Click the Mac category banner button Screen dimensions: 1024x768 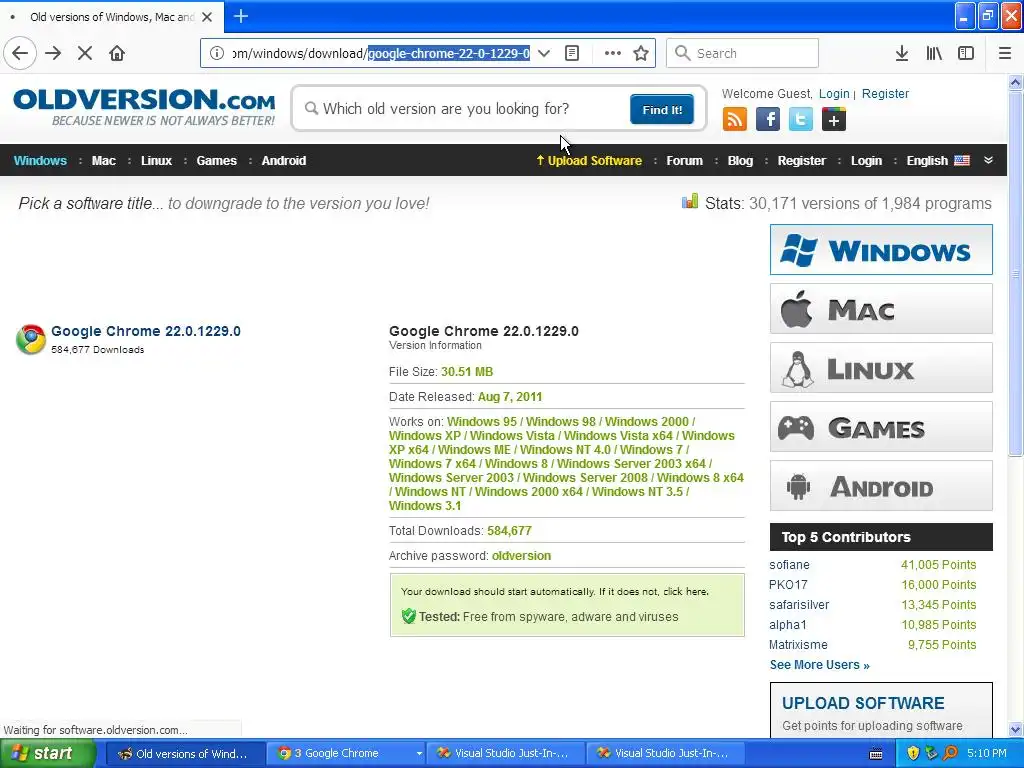point(881,308)
